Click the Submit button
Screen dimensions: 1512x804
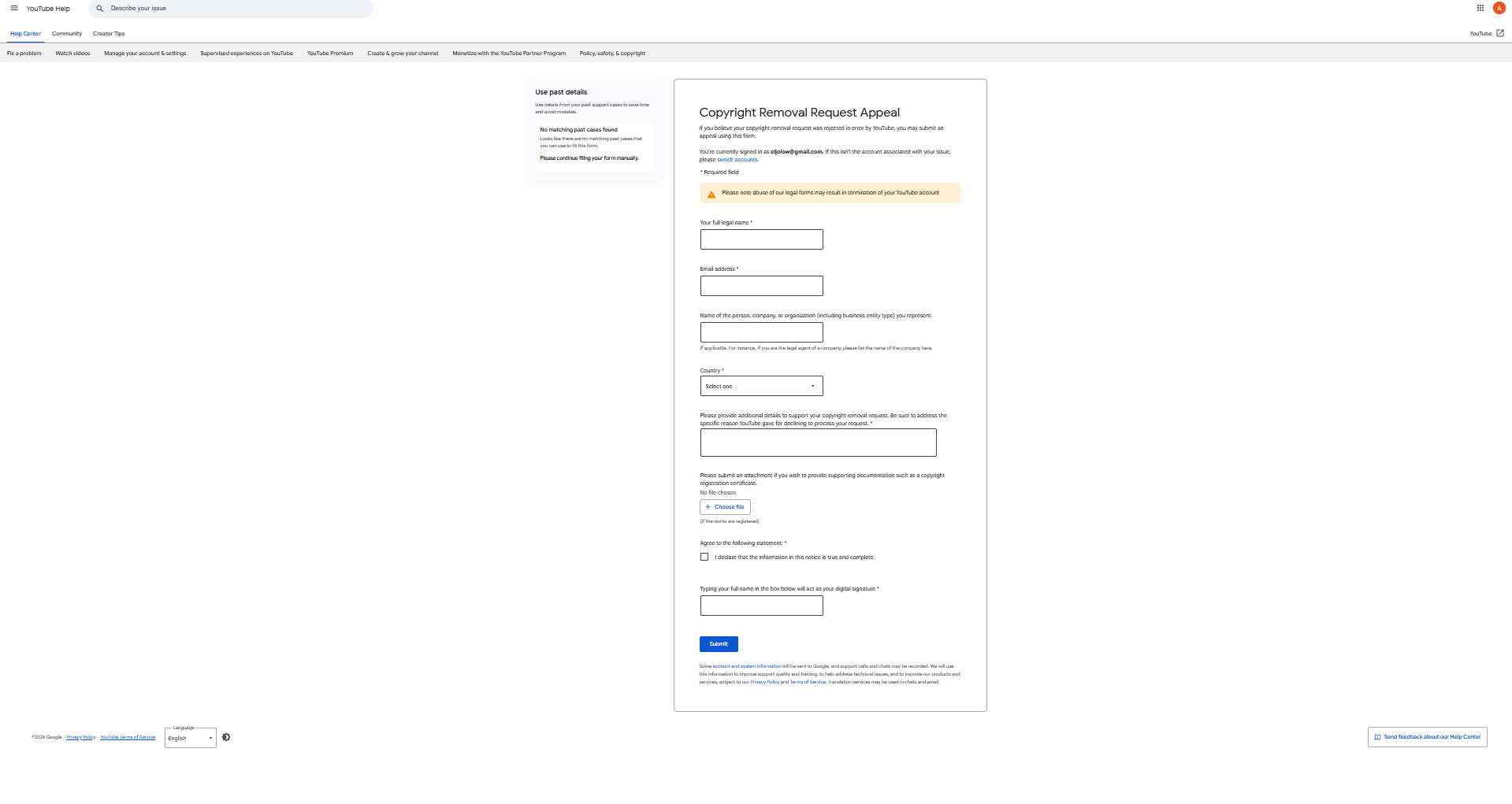click(x=719, y=644)
